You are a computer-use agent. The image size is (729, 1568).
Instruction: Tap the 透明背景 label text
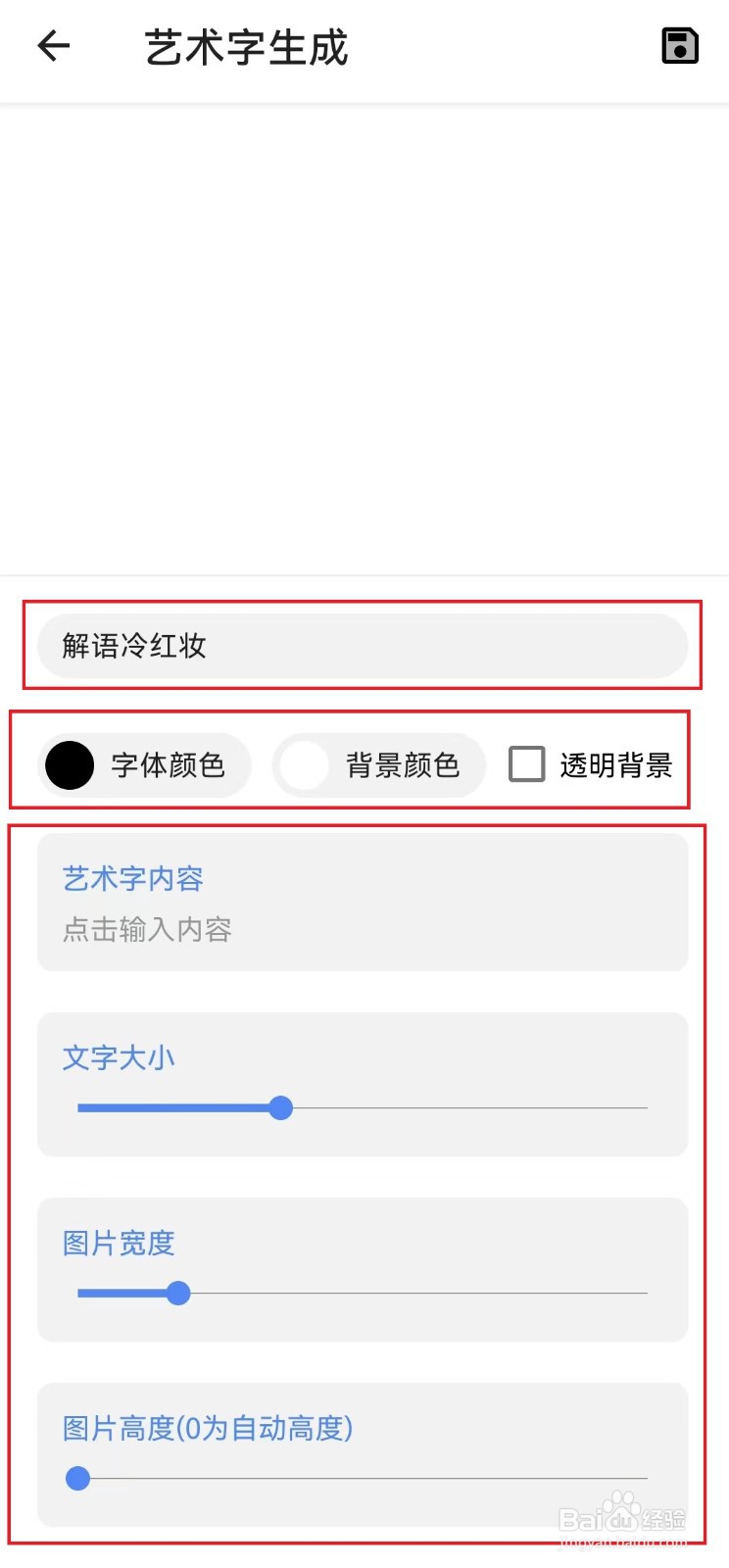tap(616, 765)
